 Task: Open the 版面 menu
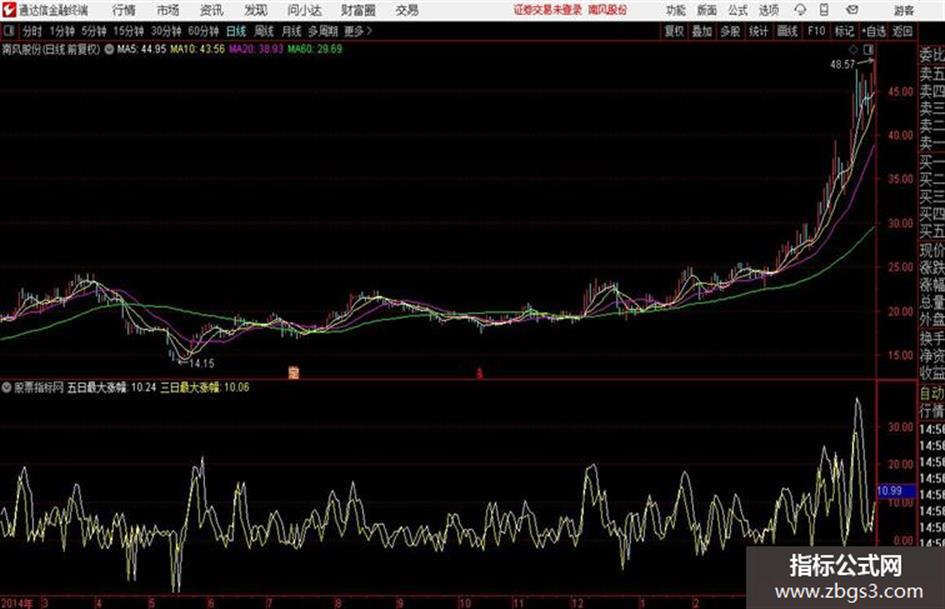[x=706, y=10]
